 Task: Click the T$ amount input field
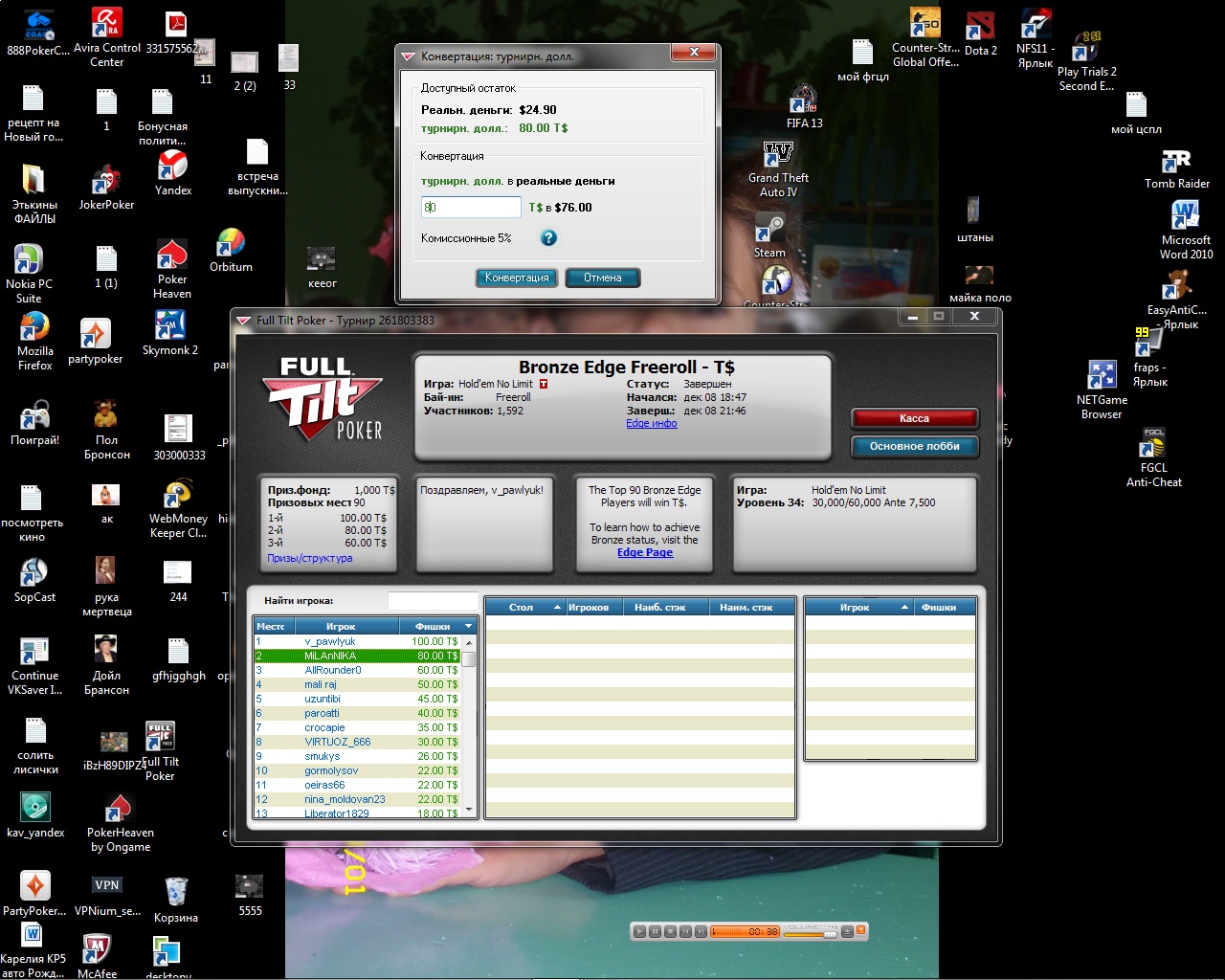point(471,207)
